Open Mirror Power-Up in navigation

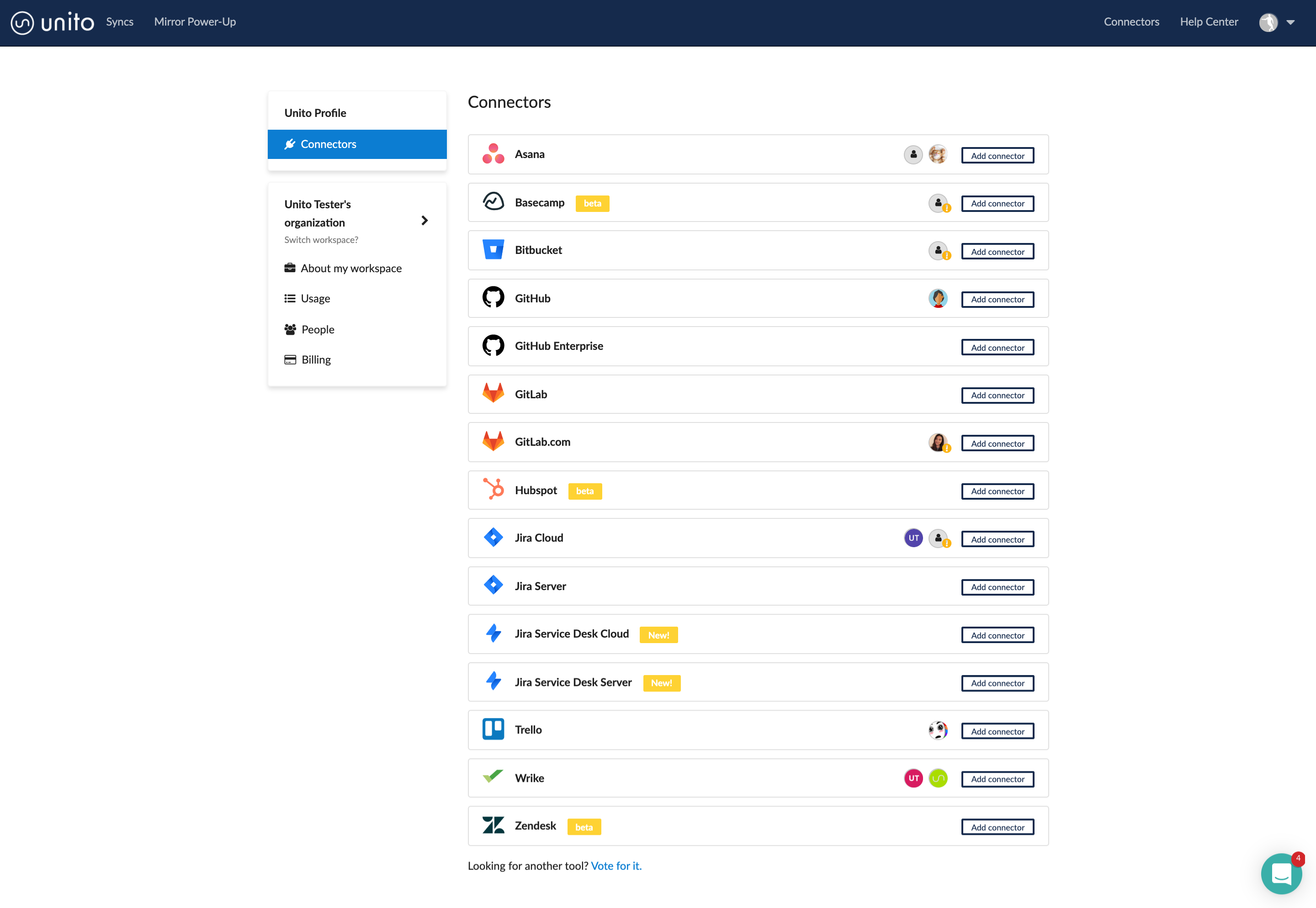coord(195,21)
